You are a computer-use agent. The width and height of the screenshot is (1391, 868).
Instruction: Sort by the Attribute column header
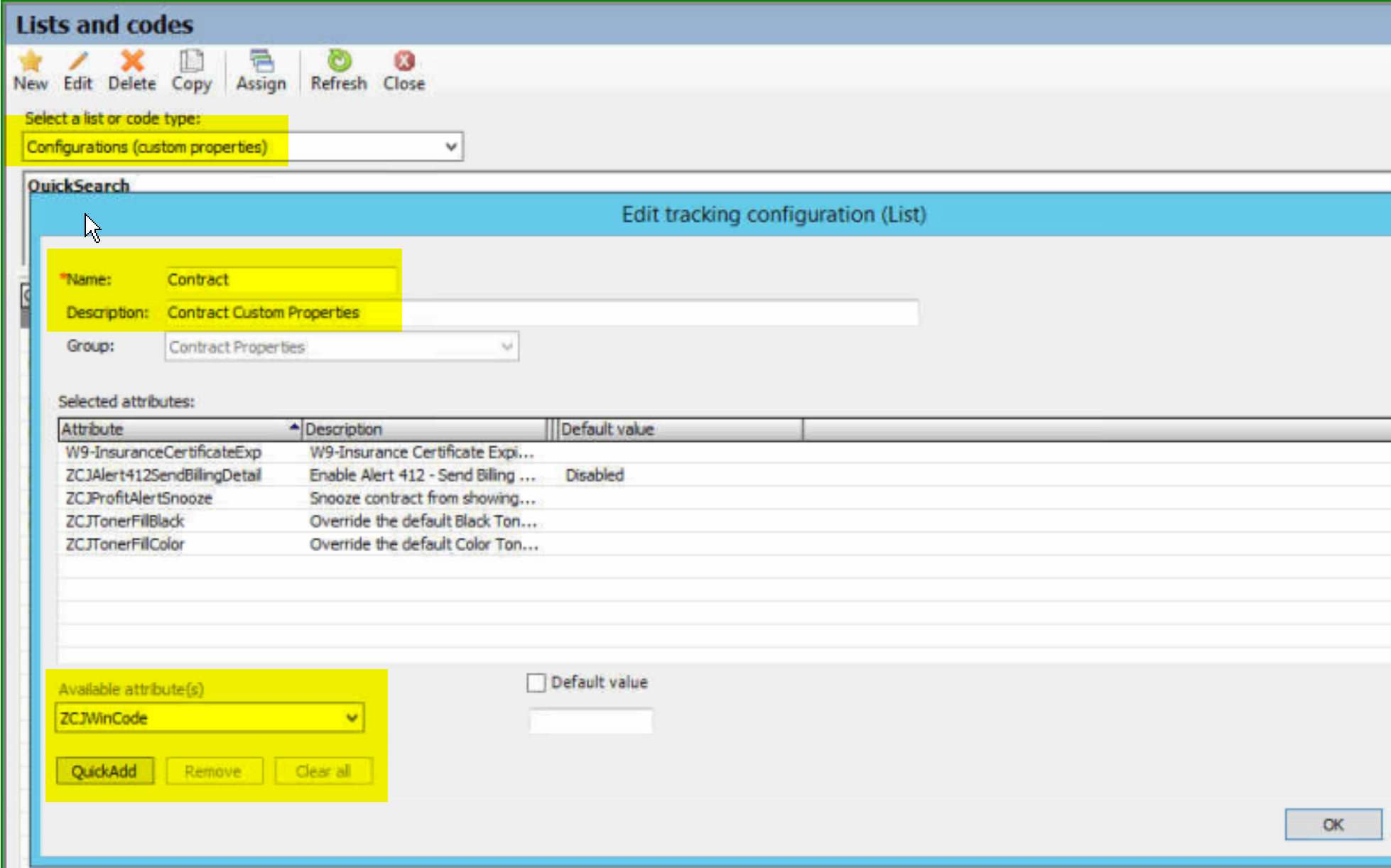pos(180,429)
